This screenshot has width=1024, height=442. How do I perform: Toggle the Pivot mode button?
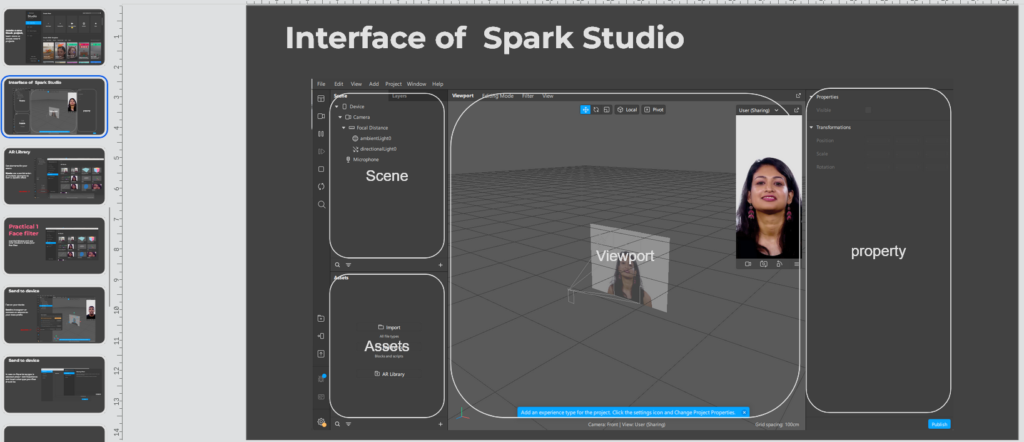[x=653, y=109]
